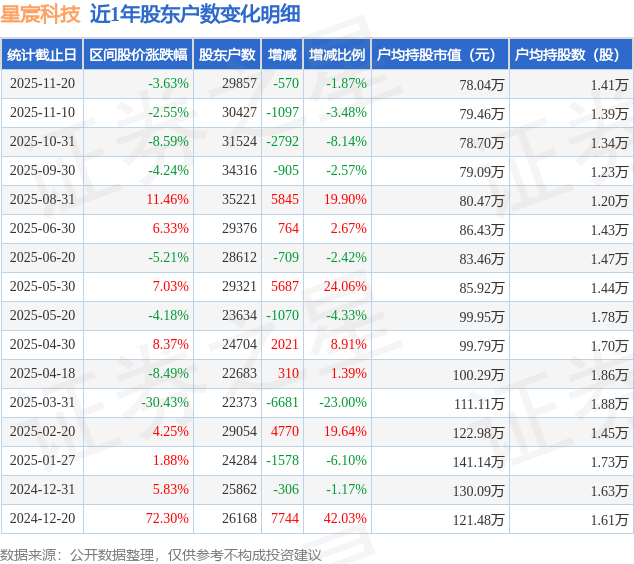Viewport: 634px width, 564px height.
Task: Select the 72.30% price change value
Action: (x=167, y=518)
